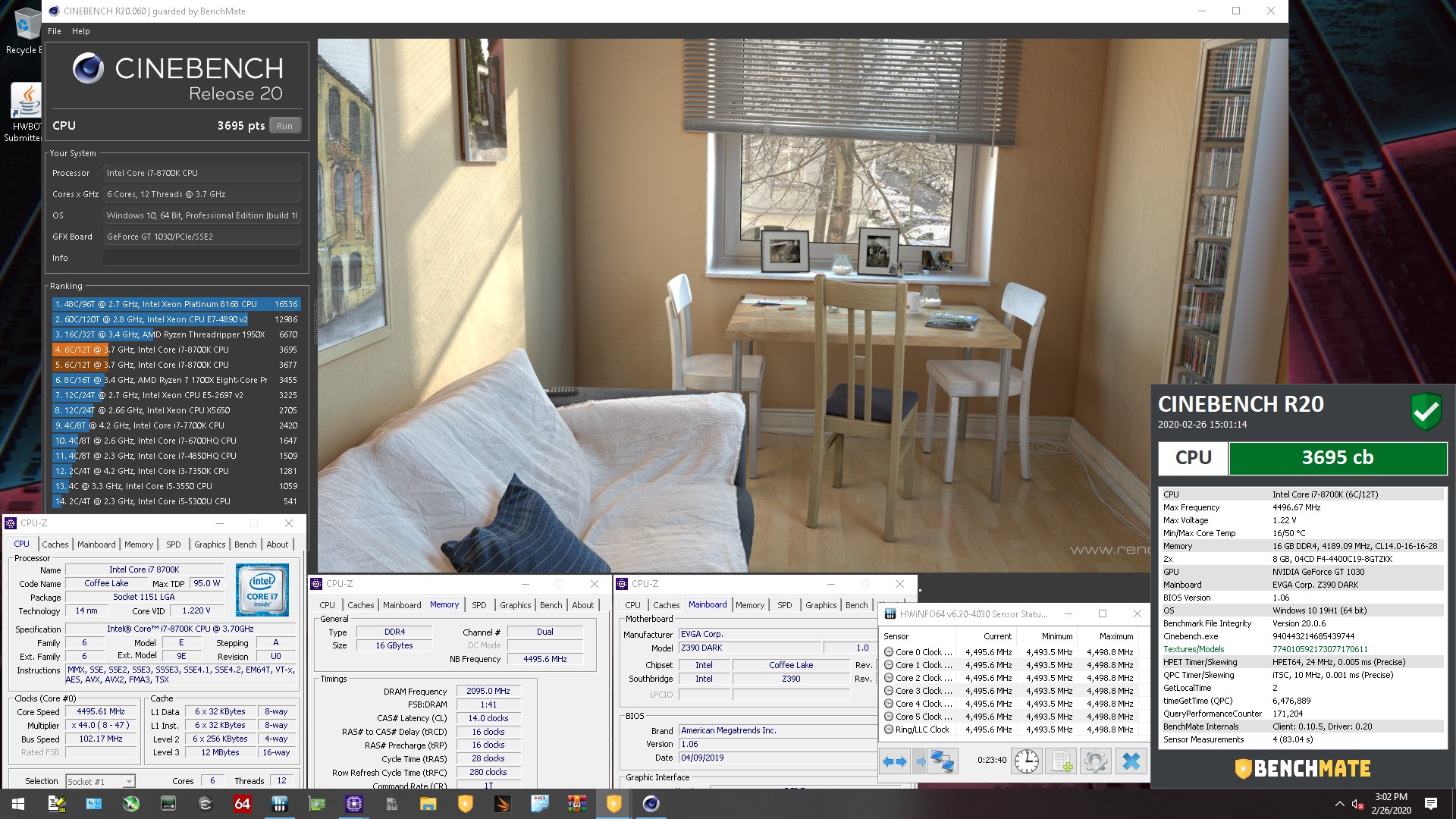
Task: Switch to HWiNFO in the taskbar
Action: click(x=280, y=804)
